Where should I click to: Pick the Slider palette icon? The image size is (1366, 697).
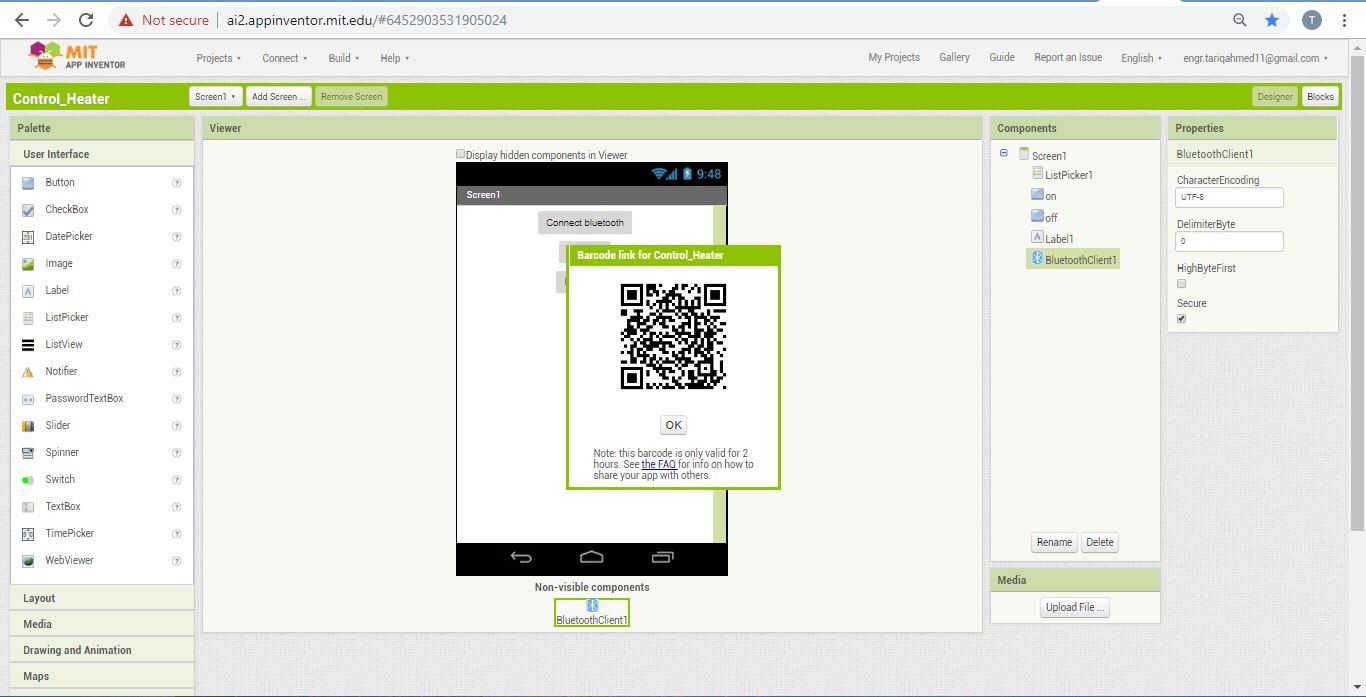click(x=28, y=426)
